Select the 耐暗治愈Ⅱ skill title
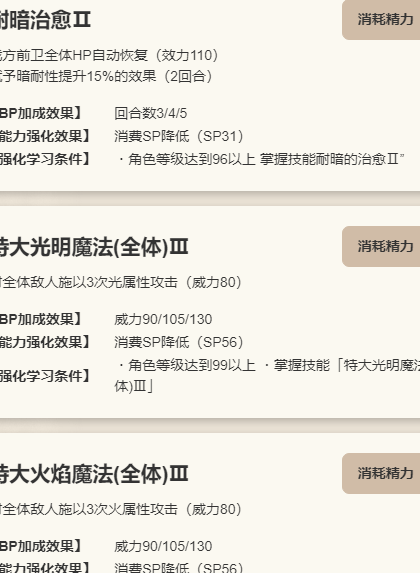The image size is (420, 573). point(45,20)
